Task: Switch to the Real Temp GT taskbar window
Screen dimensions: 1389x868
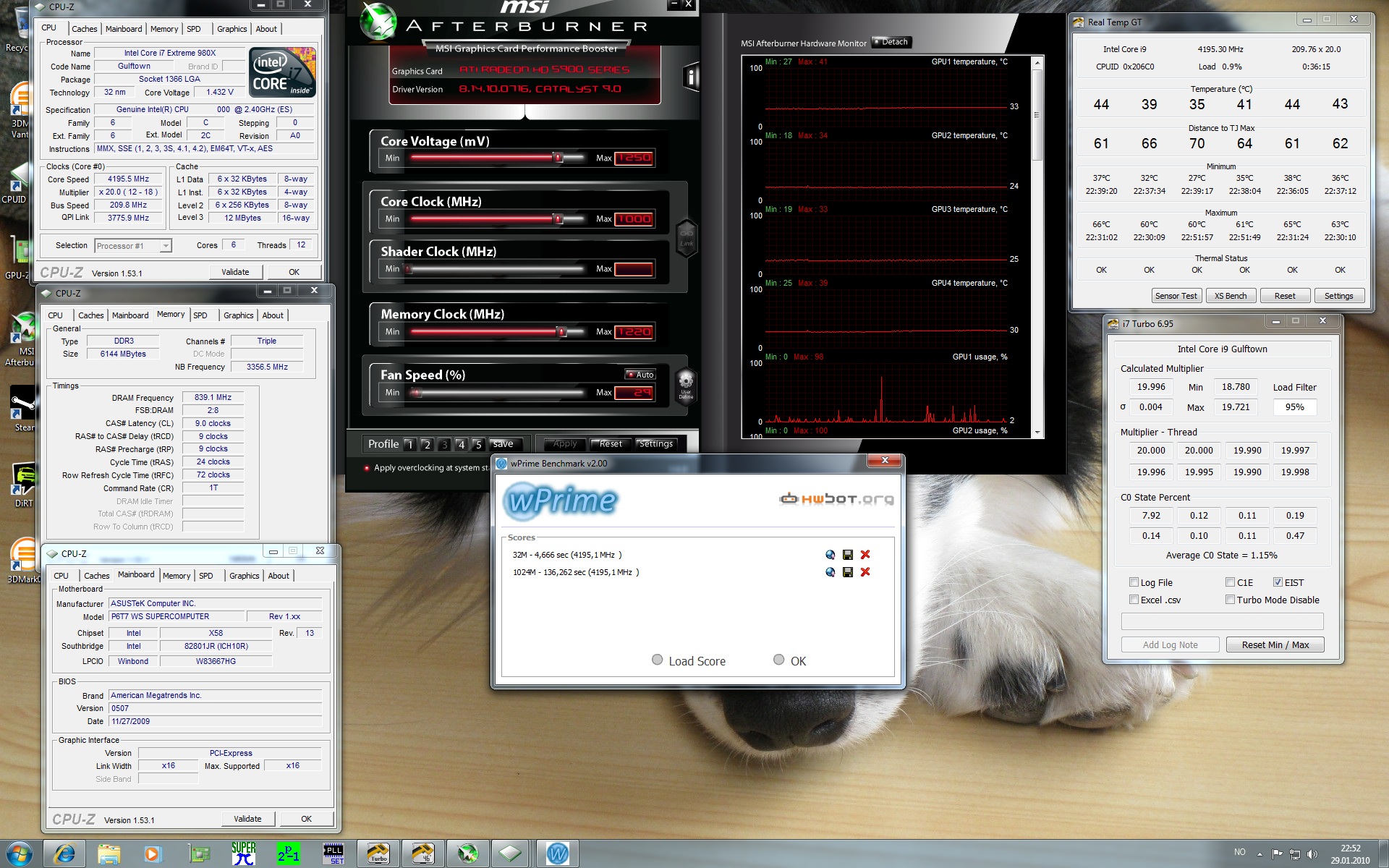Action: (423, 854)
